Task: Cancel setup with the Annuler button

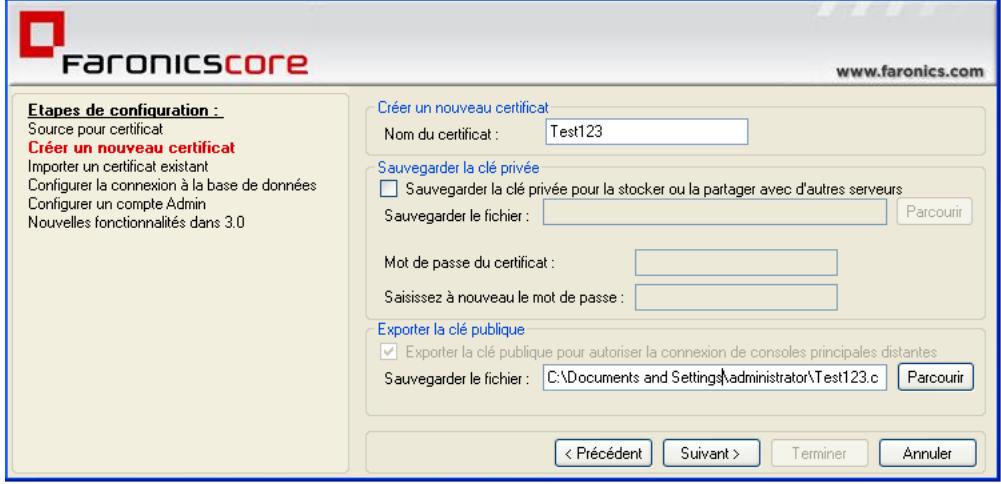Action: tap(928, 453)
